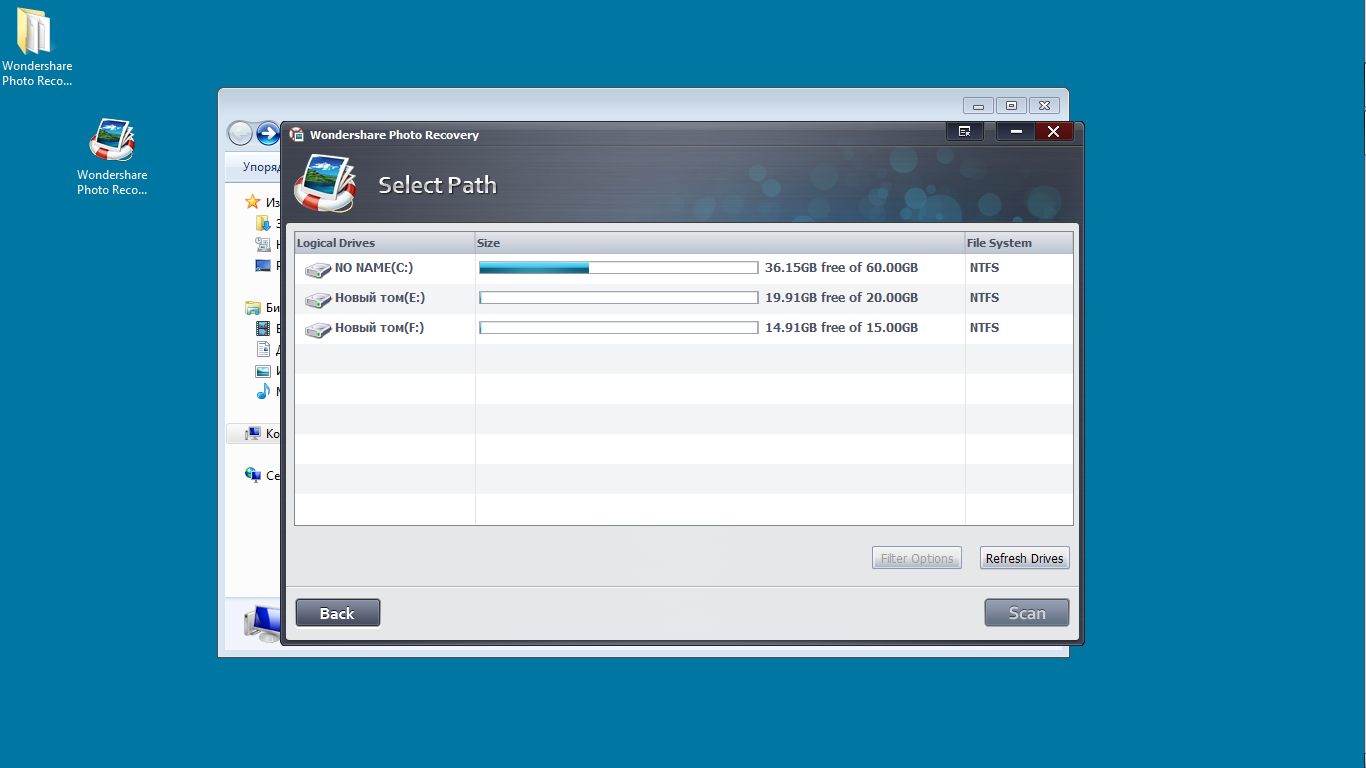Click the Videos filmstrip icon in Explorer sidebar
This screenshot has height=768, width=1366.
click(263, 328)
